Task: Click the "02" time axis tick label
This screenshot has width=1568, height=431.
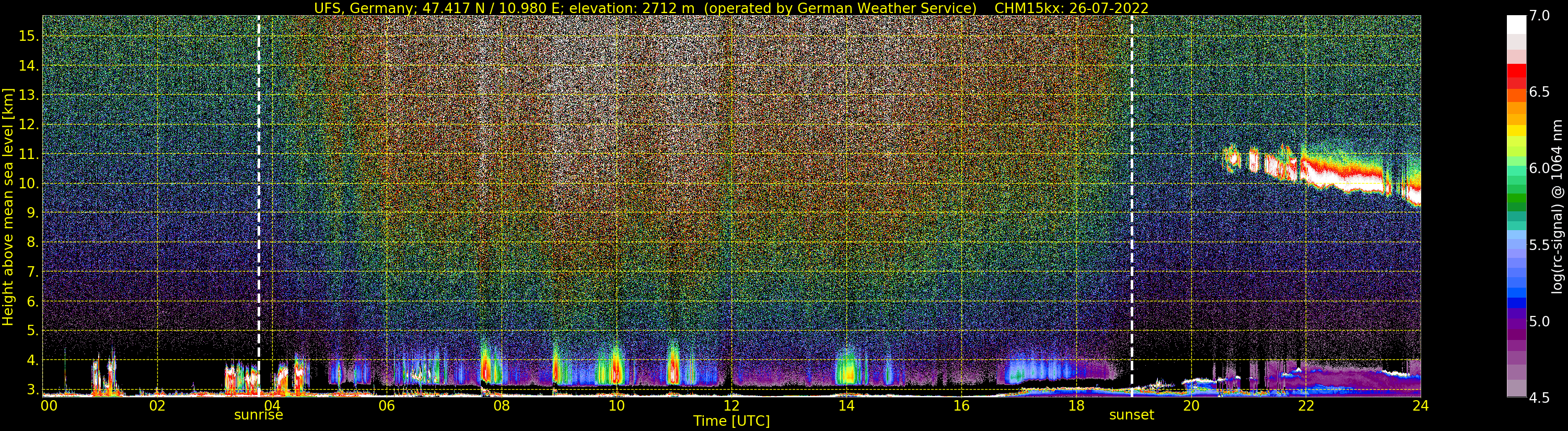Action: click(157, 405)
